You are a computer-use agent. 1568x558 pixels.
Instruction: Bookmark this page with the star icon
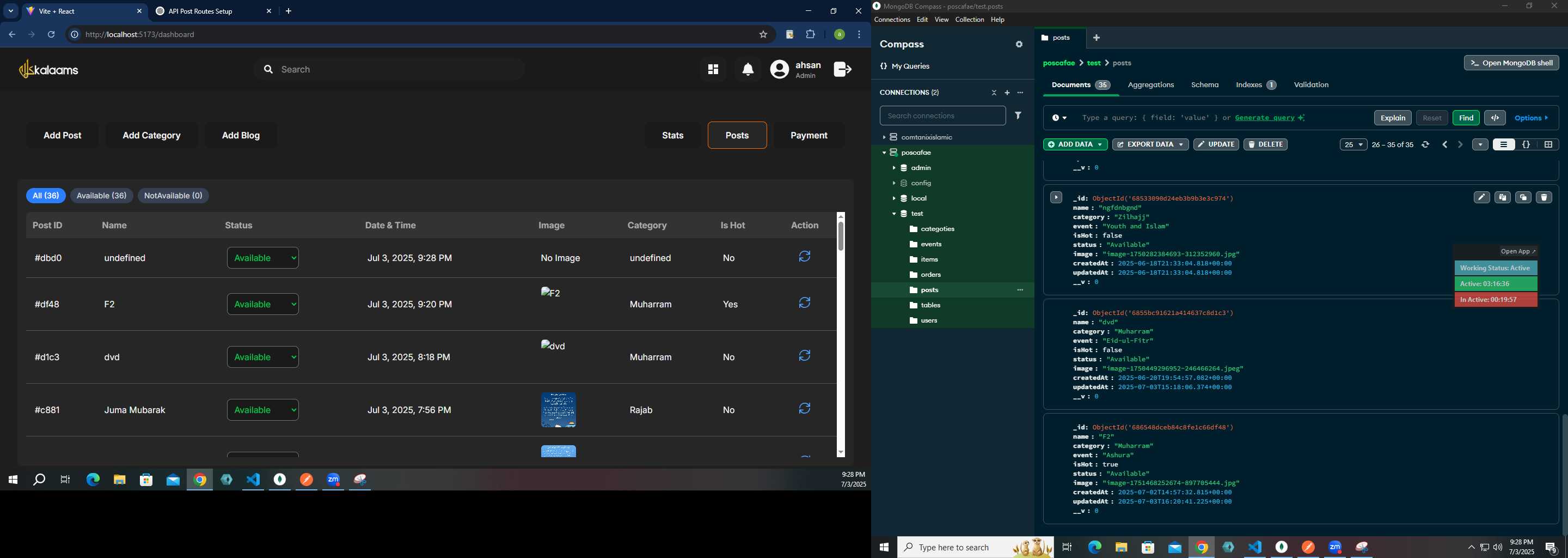pos(763,35)
